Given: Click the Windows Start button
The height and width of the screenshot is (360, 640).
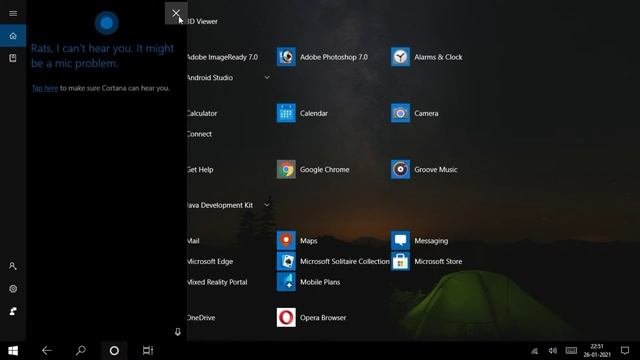Looking at the screenshot, I should click(x=13, y=351).
